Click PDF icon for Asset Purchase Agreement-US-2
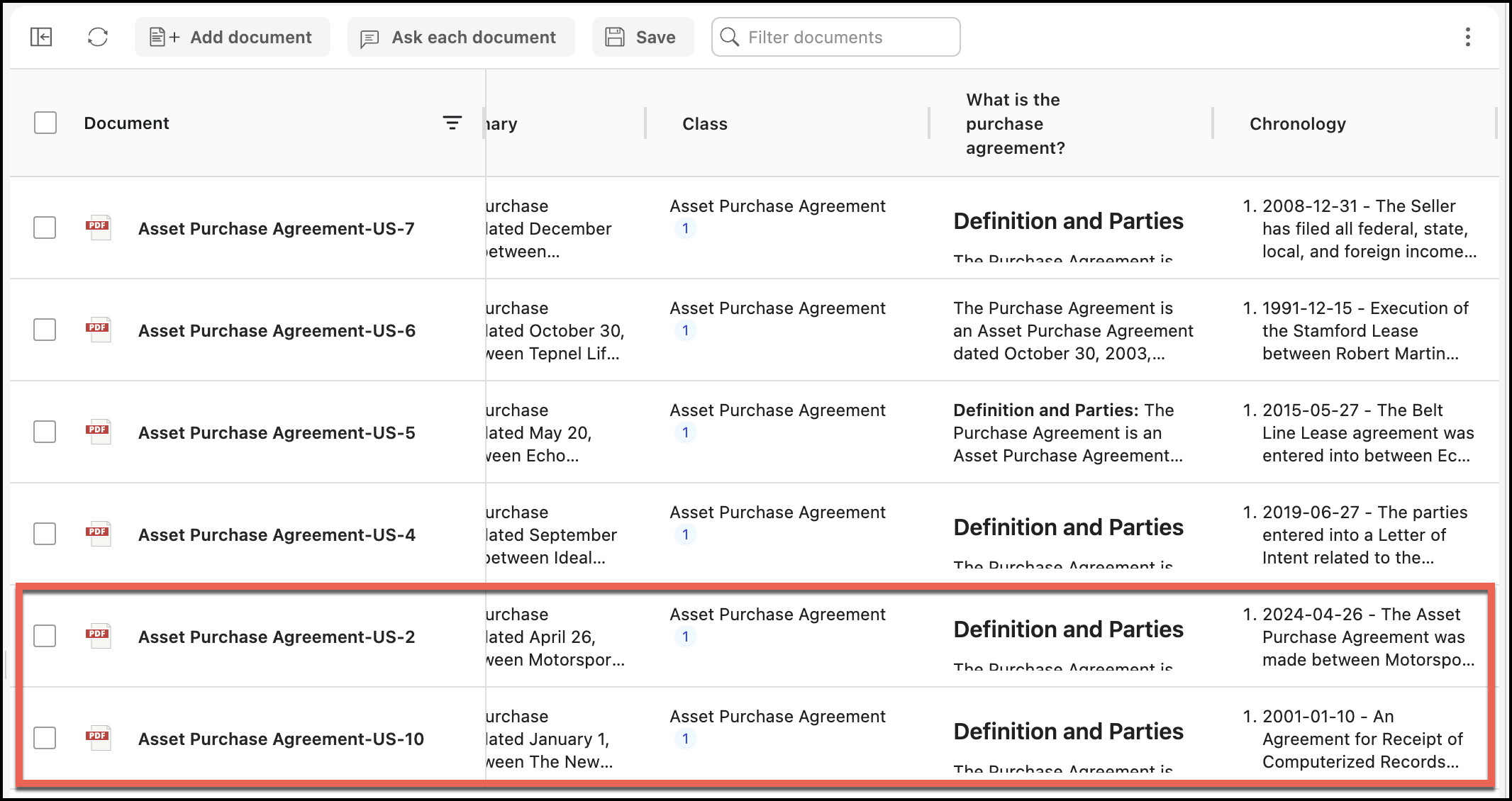The image size is (1512, 801). (x=98, y=636)
